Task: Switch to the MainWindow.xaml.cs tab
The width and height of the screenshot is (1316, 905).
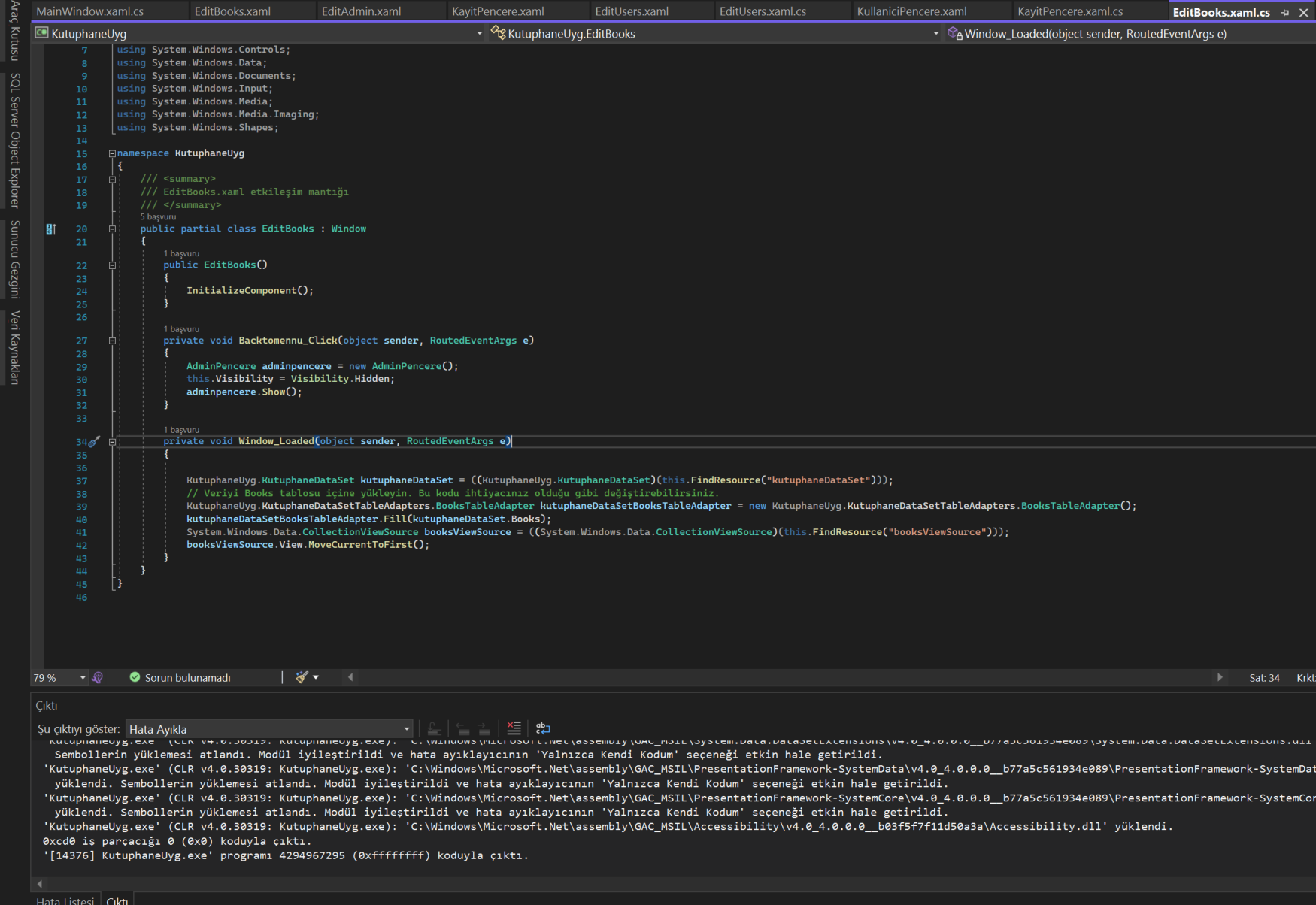Action: pos(89,11)
